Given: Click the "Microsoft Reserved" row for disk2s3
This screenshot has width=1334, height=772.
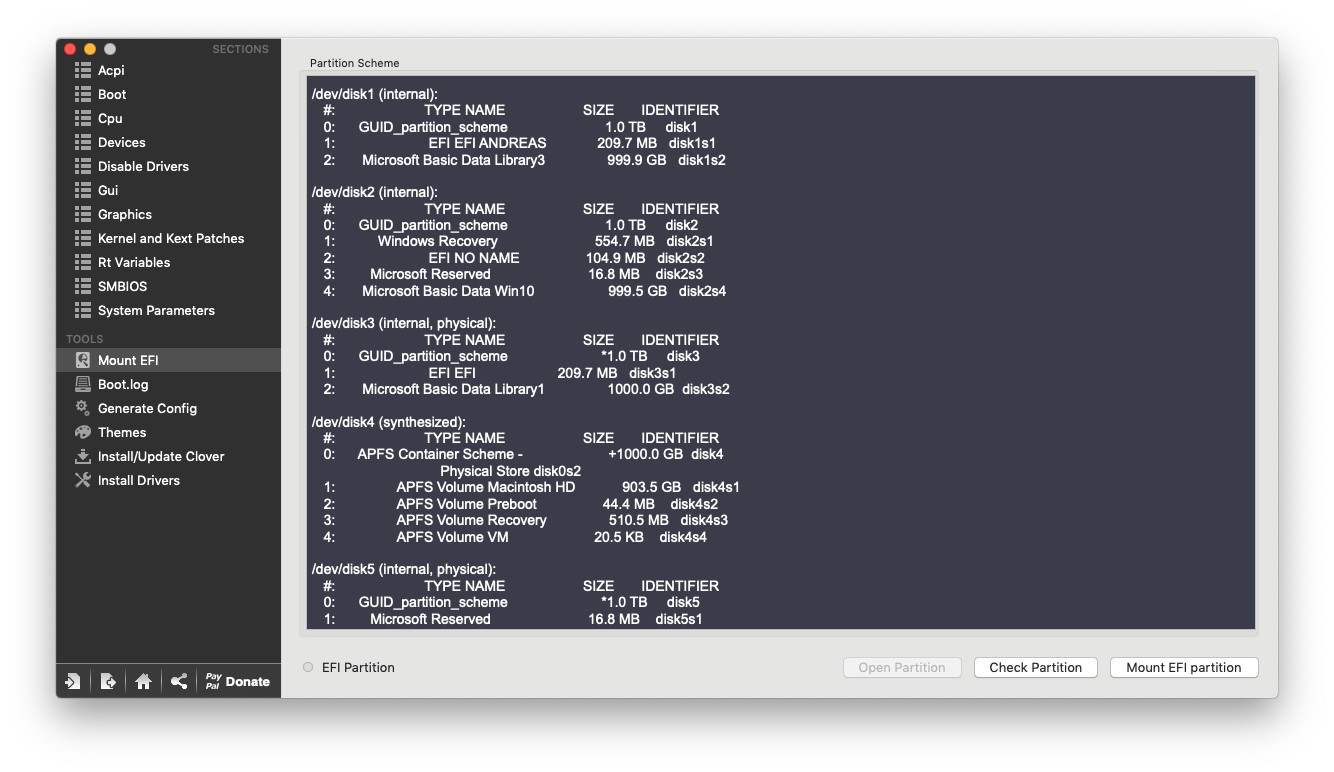Looking at the screenshot, I should [x=512, y=274].
